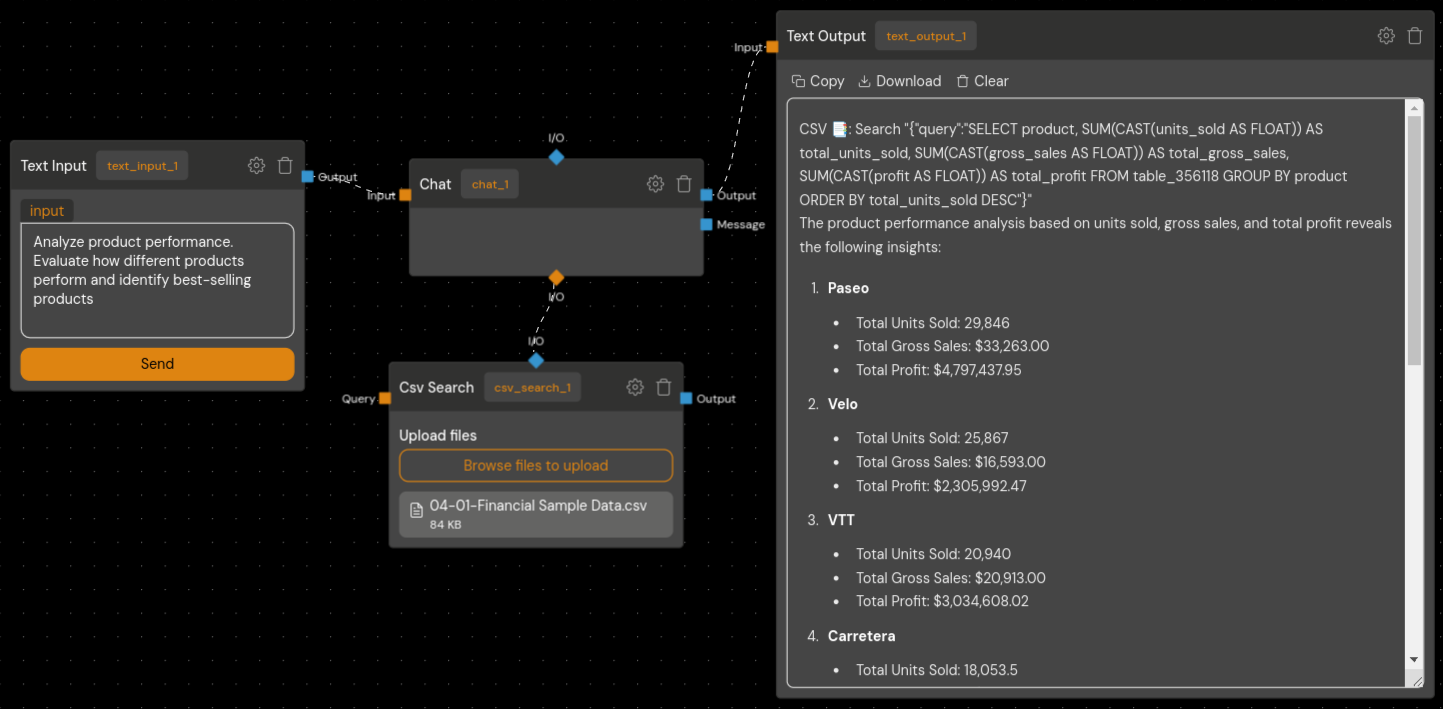
Task: Click the Csv Search blue Output port
Action: 686,398
